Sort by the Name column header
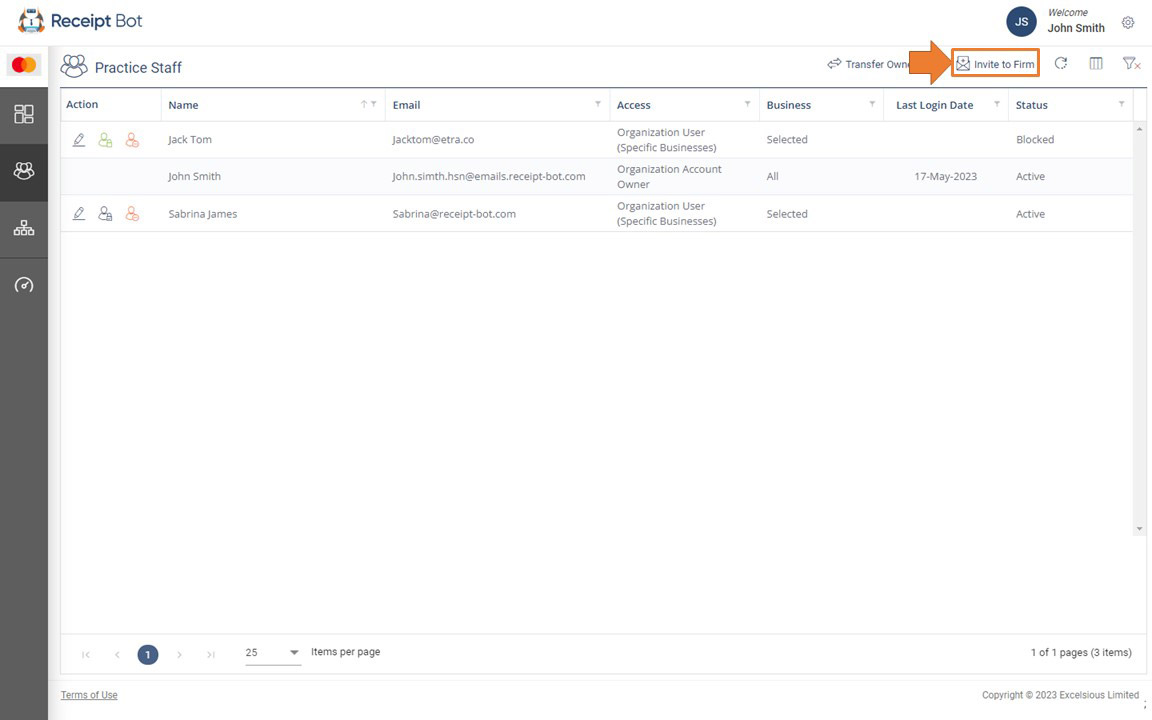The width and height of the screenshot is (1152, 720). tap(184, 105)
